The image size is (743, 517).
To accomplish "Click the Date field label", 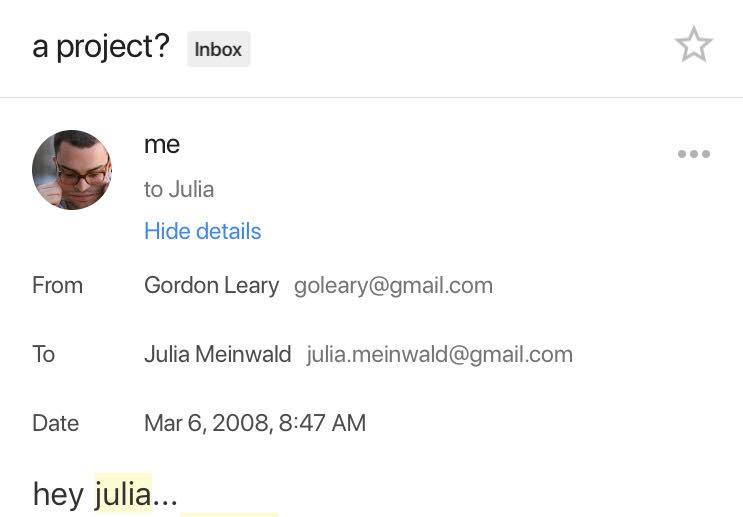I will (55, 423).
